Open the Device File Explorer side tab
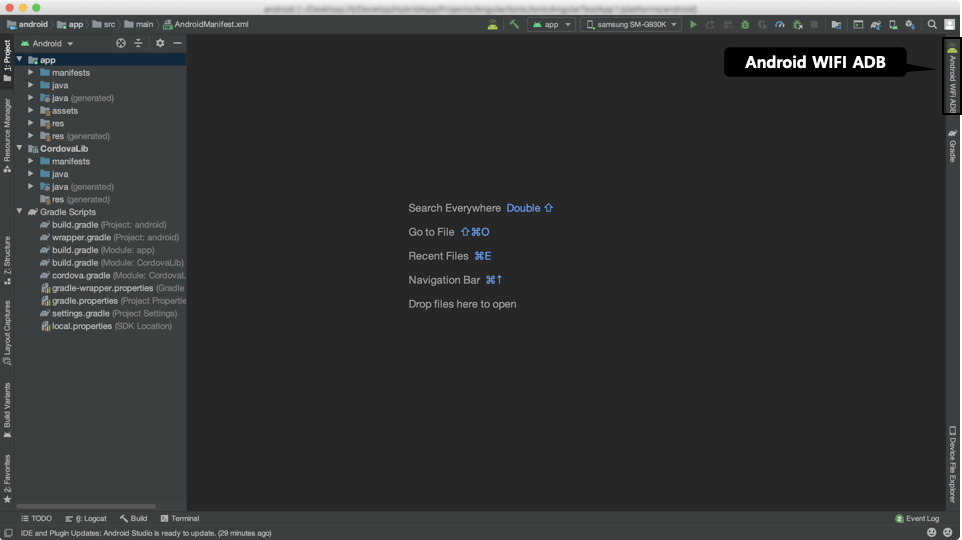Image resolution: width=962 pixels, height=540 pixels. pos(952,465)
